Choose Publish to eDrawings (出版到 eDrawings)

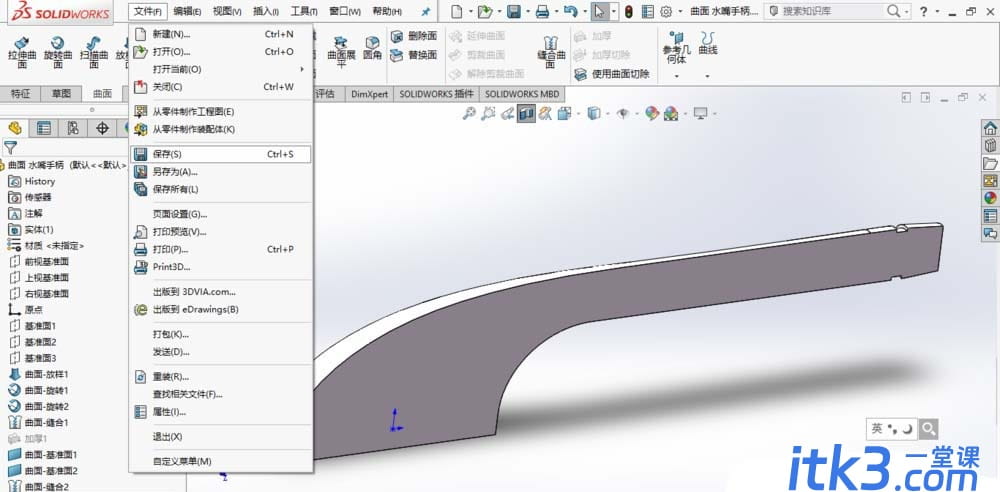(x=221, y=309)
